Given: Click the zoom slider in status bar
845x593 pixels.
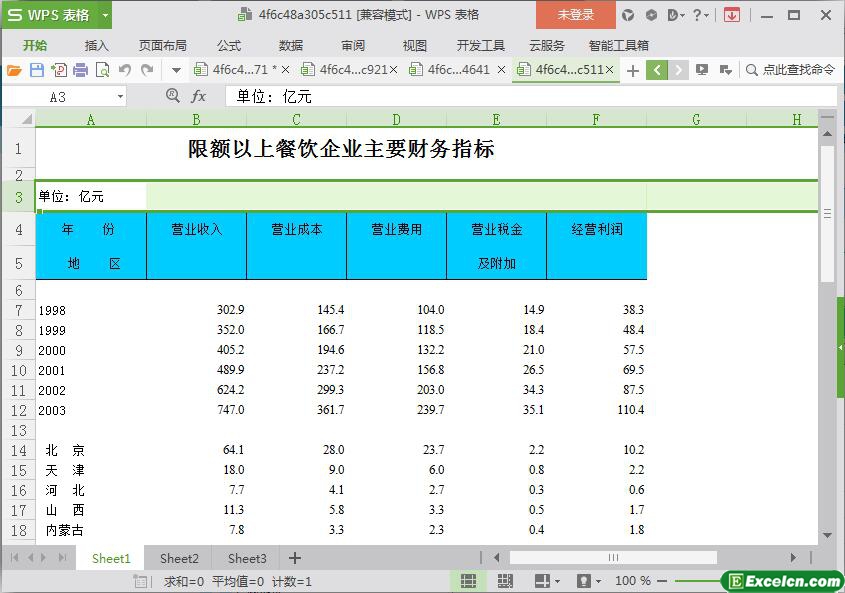Looking at the screenshot, I should pos(700,581).
